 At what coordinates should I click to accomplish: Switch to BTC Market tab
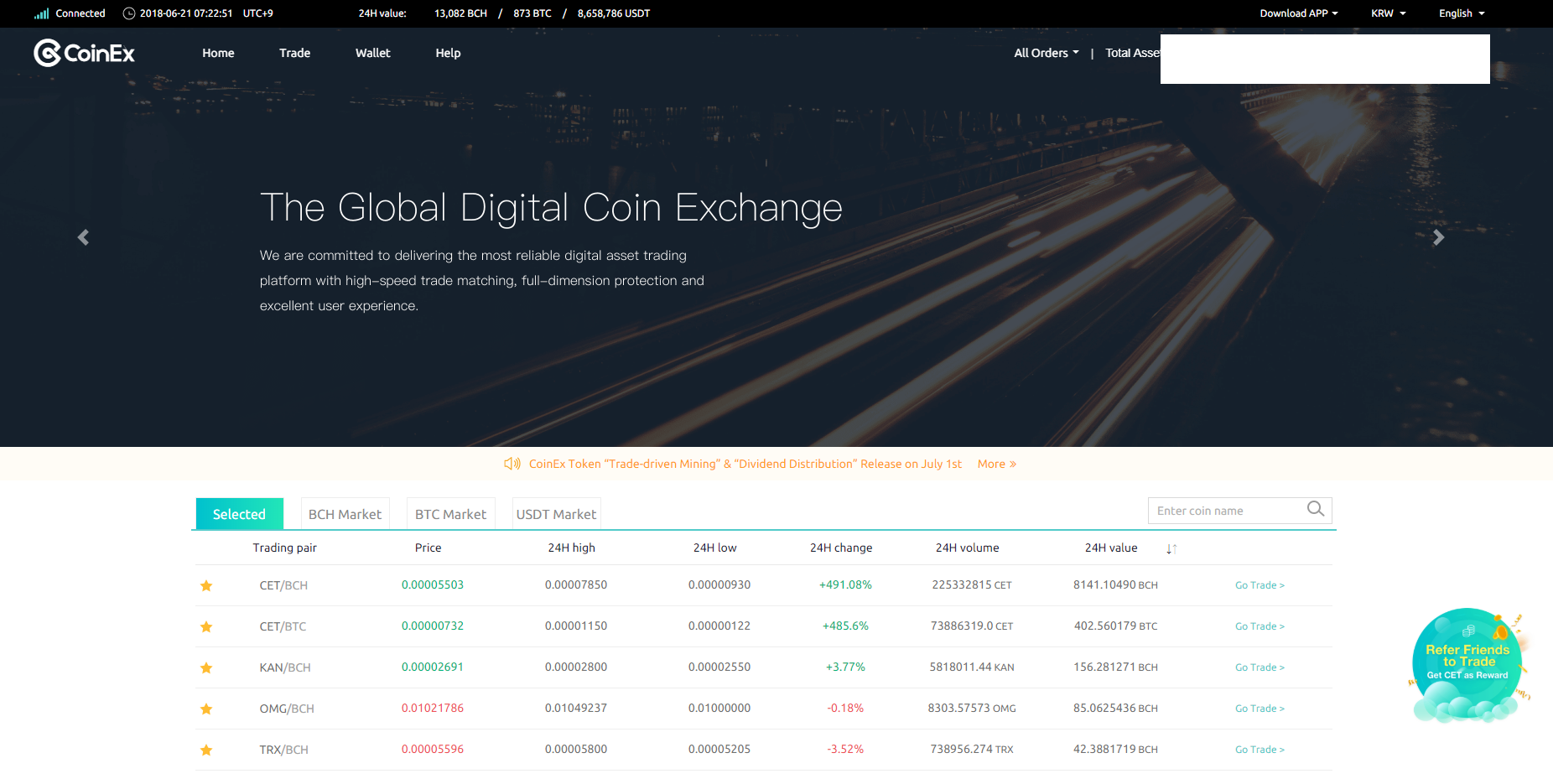click(450, 514)
